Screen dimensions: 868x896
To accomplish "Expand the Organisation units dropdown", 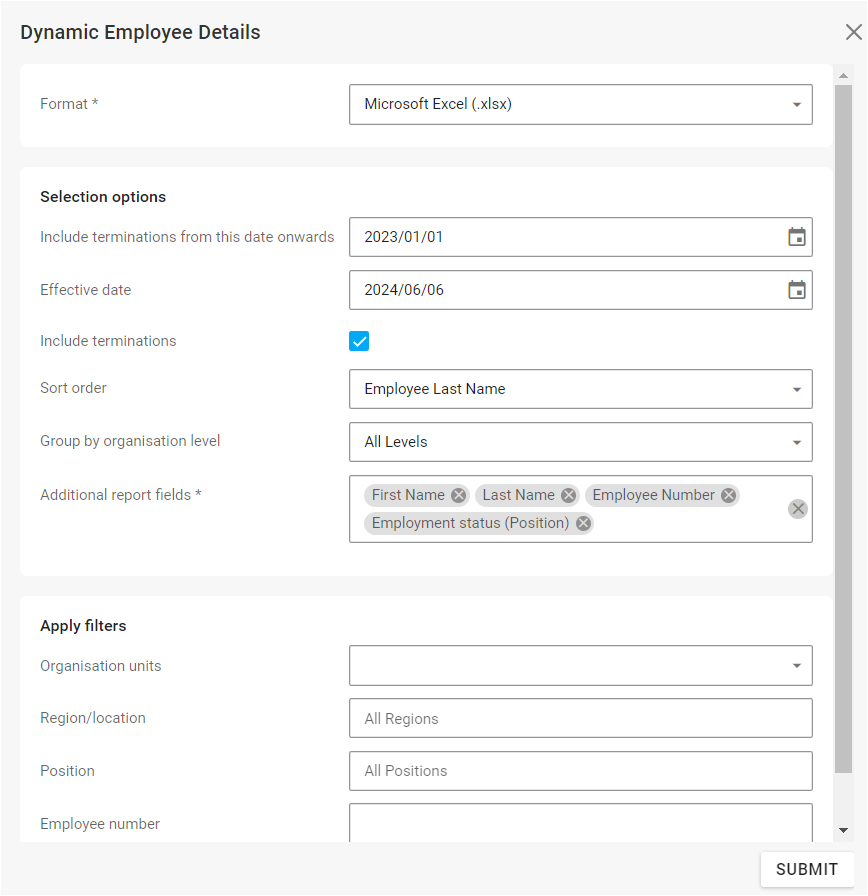I will 580,665.
